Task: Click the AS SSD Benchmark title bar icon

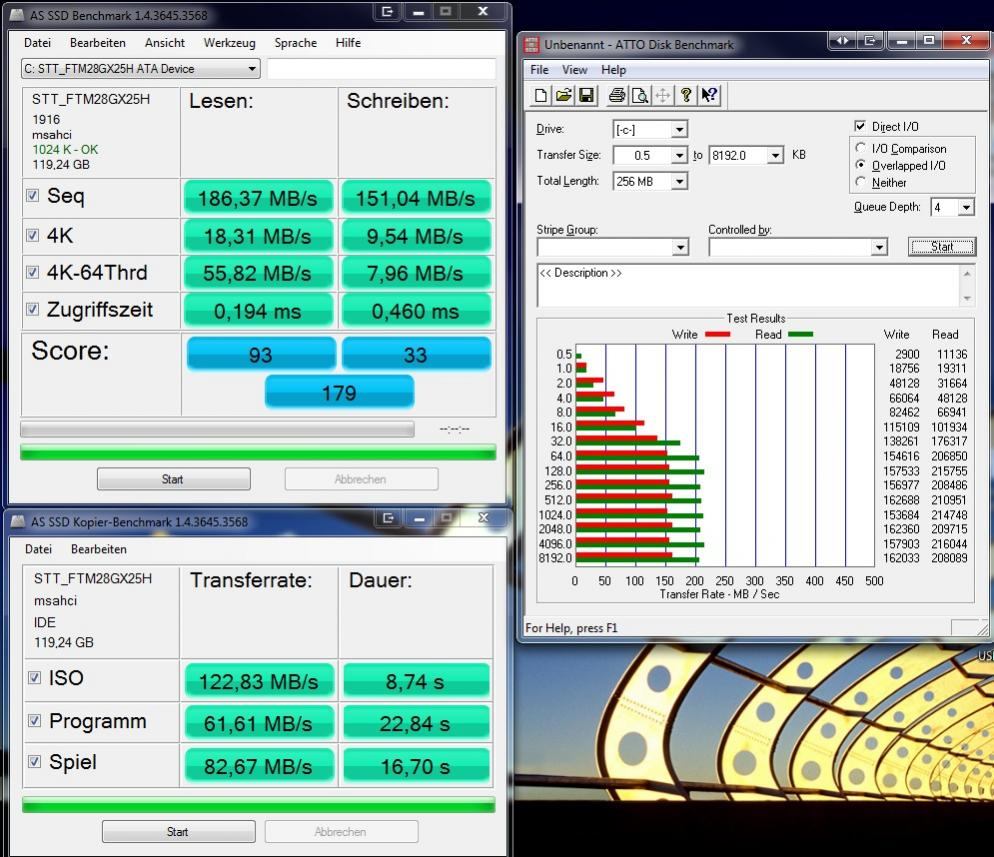Action: pyautogui.click(x=17, y=15)
